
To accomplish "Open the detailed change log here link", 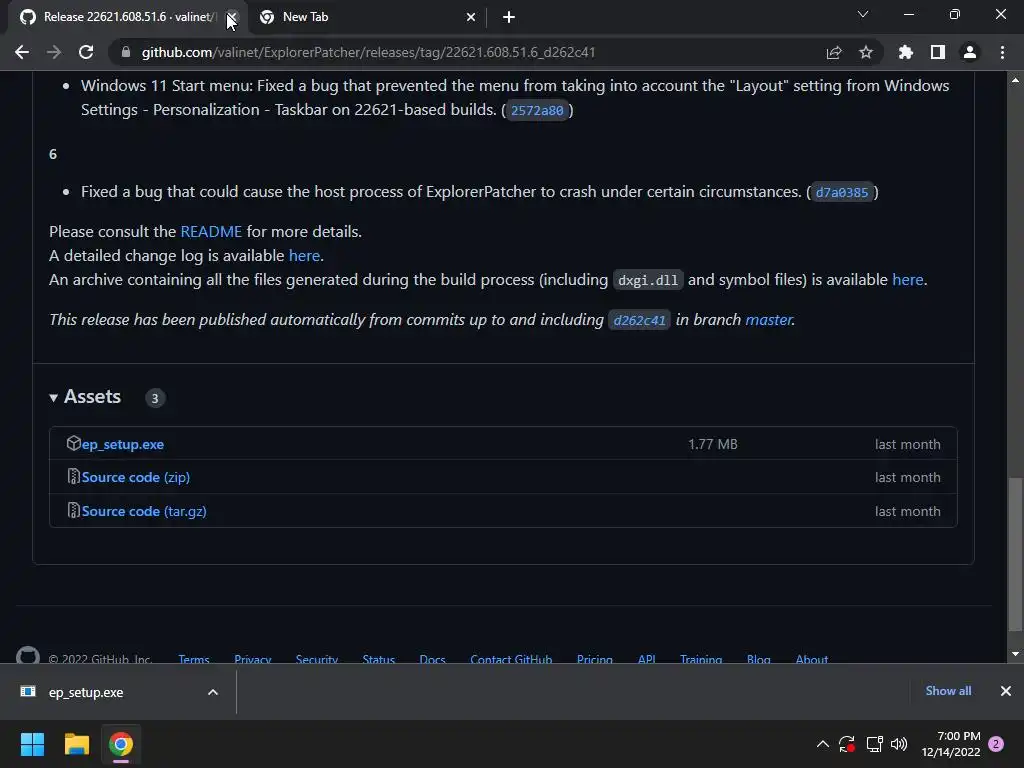I will point(304,255).
